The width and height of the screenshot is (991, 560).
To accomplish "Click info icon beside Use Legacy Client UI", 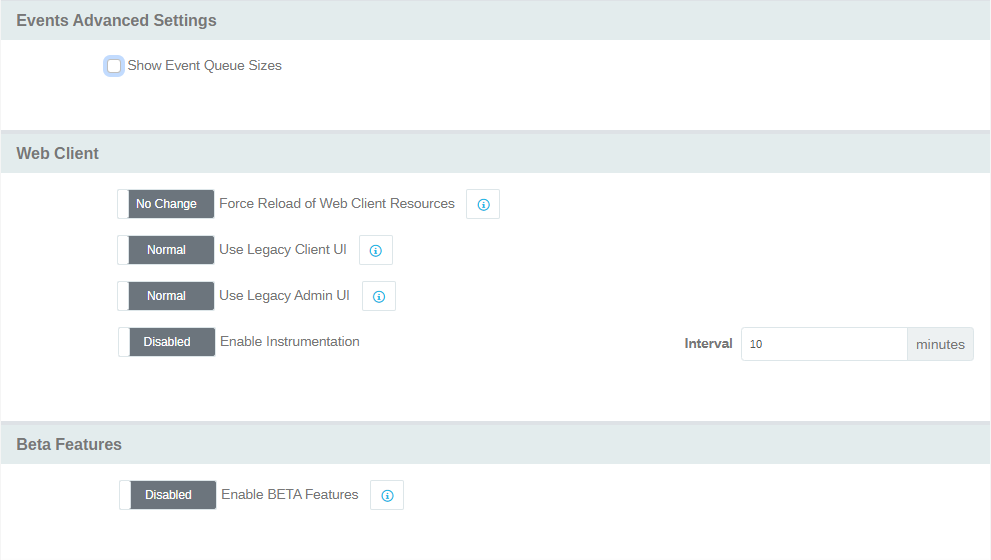I will tap(376, 250).
